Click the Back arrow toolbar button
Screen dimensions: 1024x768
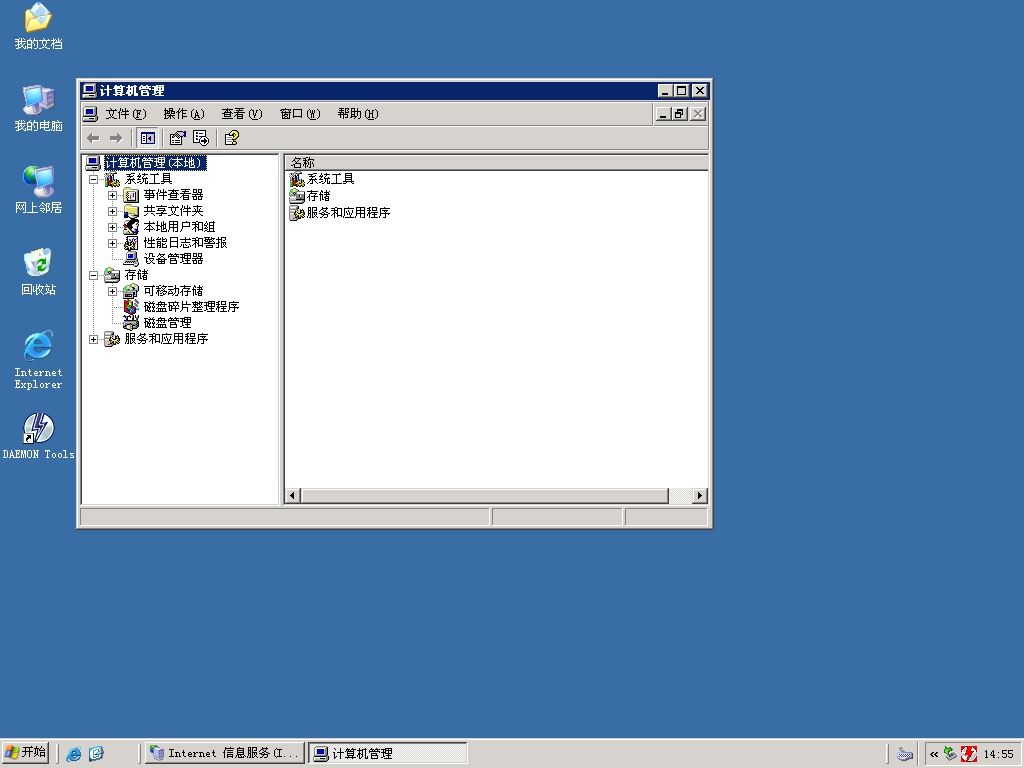93,138
